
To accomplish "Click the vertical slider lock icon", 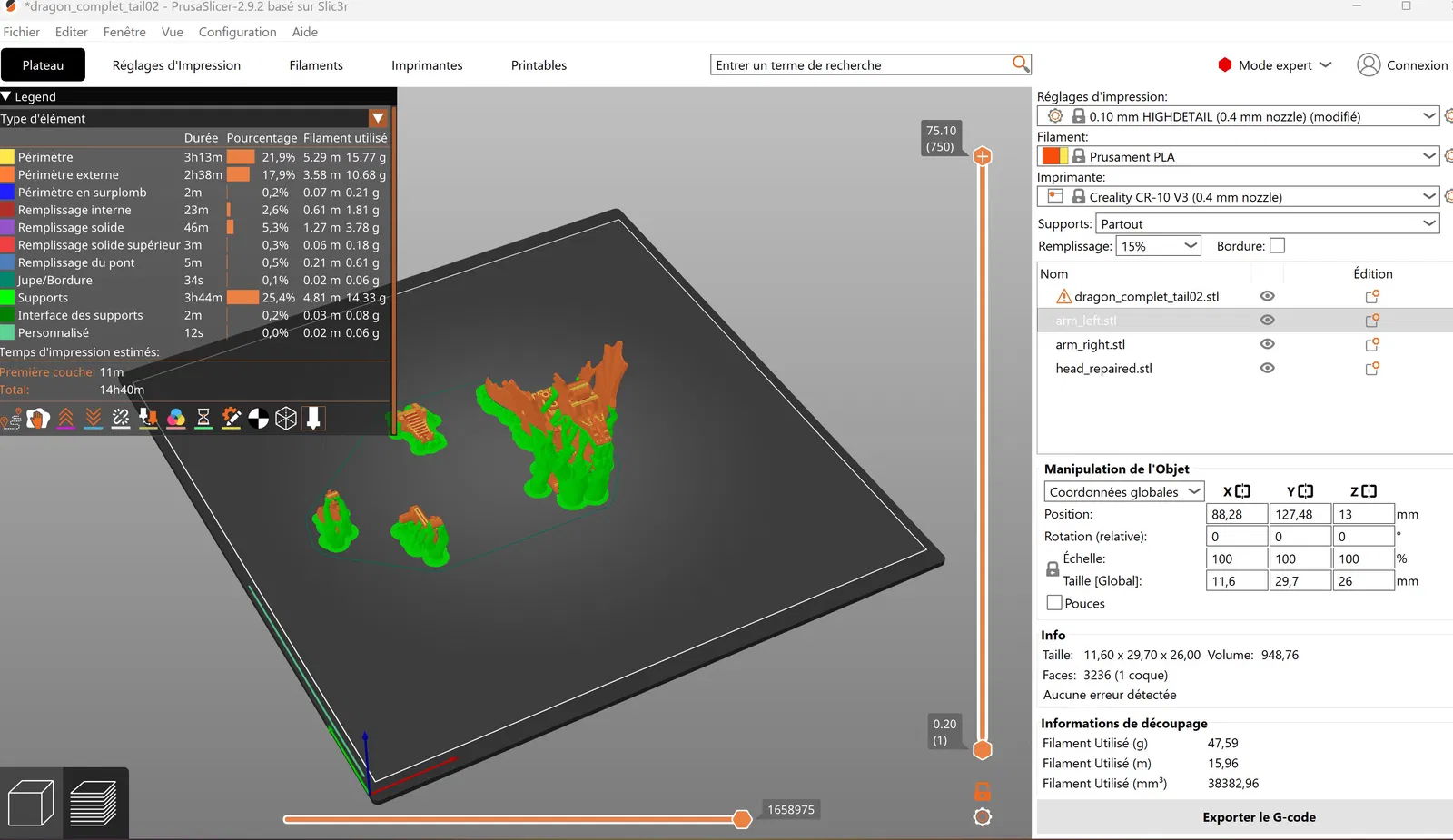I will click(983, 791).
